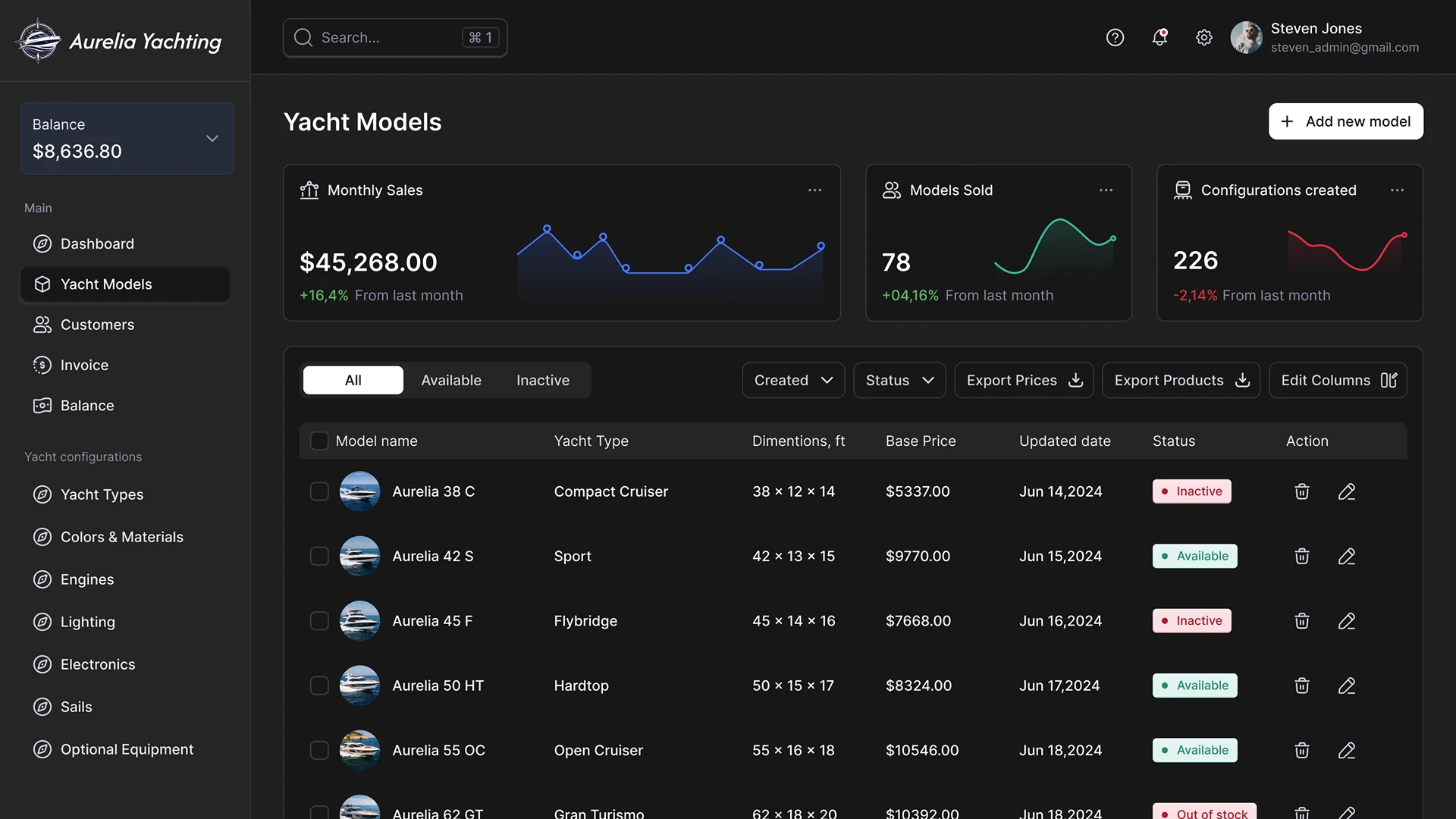Open help via question mark icon
The height and width of the screenshot is (819, 1456).
(x=1115, y=37)
